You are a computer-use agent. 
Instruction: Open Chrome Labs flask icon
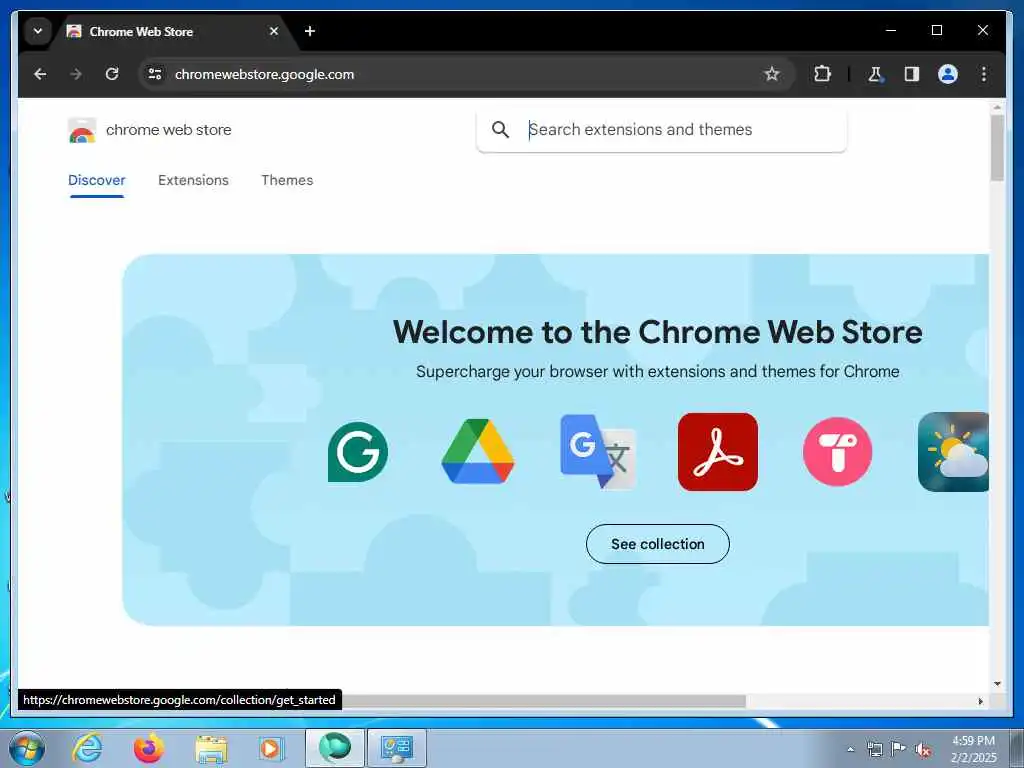coord(875,74)
